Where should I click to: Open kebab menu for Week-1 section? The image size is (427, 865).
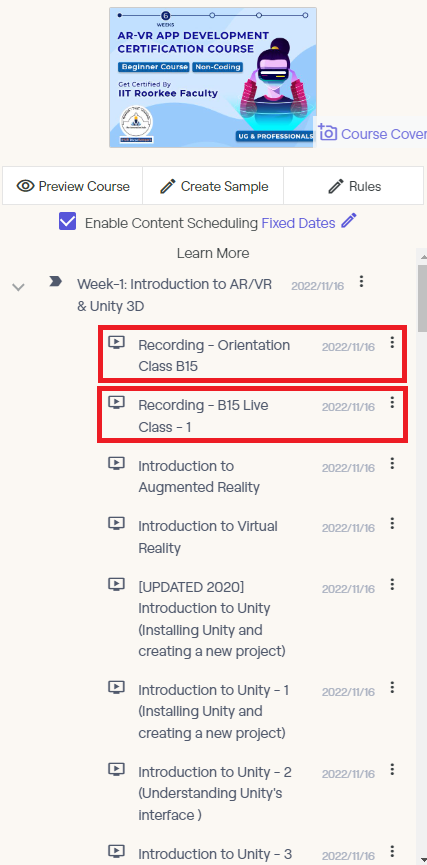[x=361, y=282]
